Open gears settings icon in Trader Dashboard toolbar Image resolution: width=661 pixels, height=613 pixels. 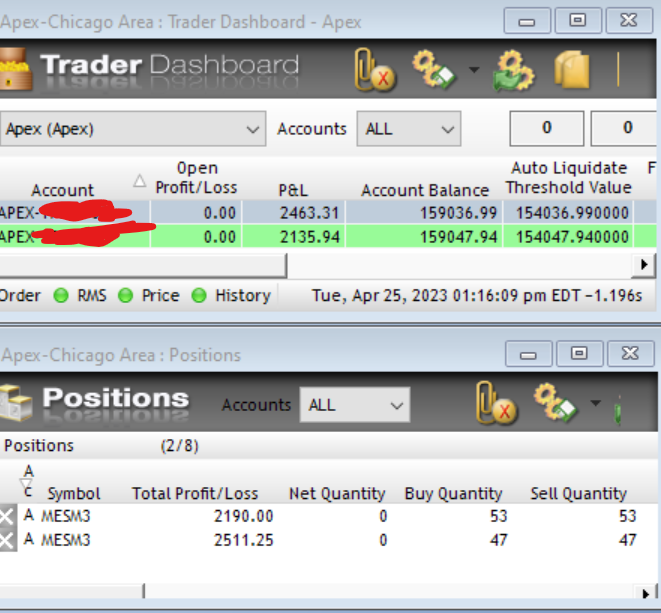point(434,70)
